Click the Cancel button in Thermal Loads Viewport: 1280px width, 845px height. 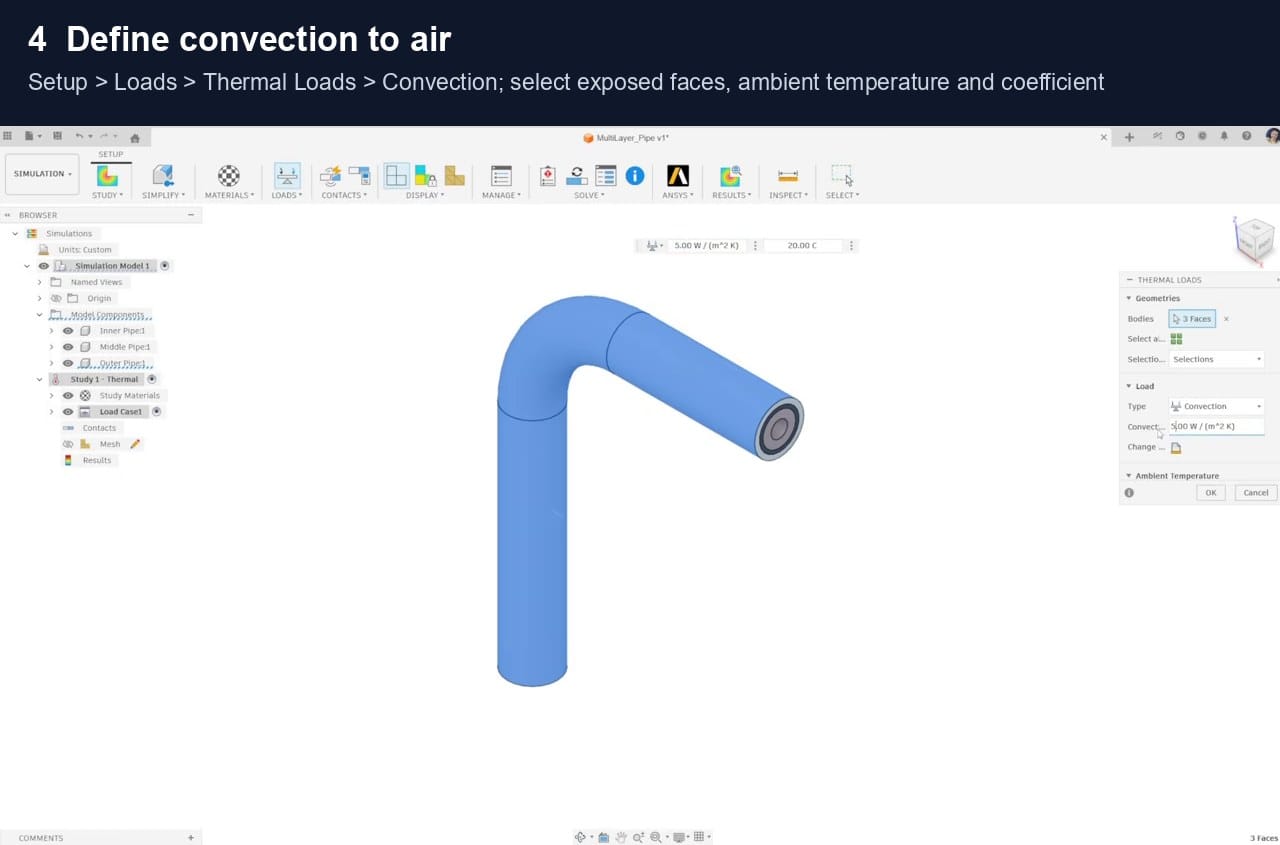1256,493
